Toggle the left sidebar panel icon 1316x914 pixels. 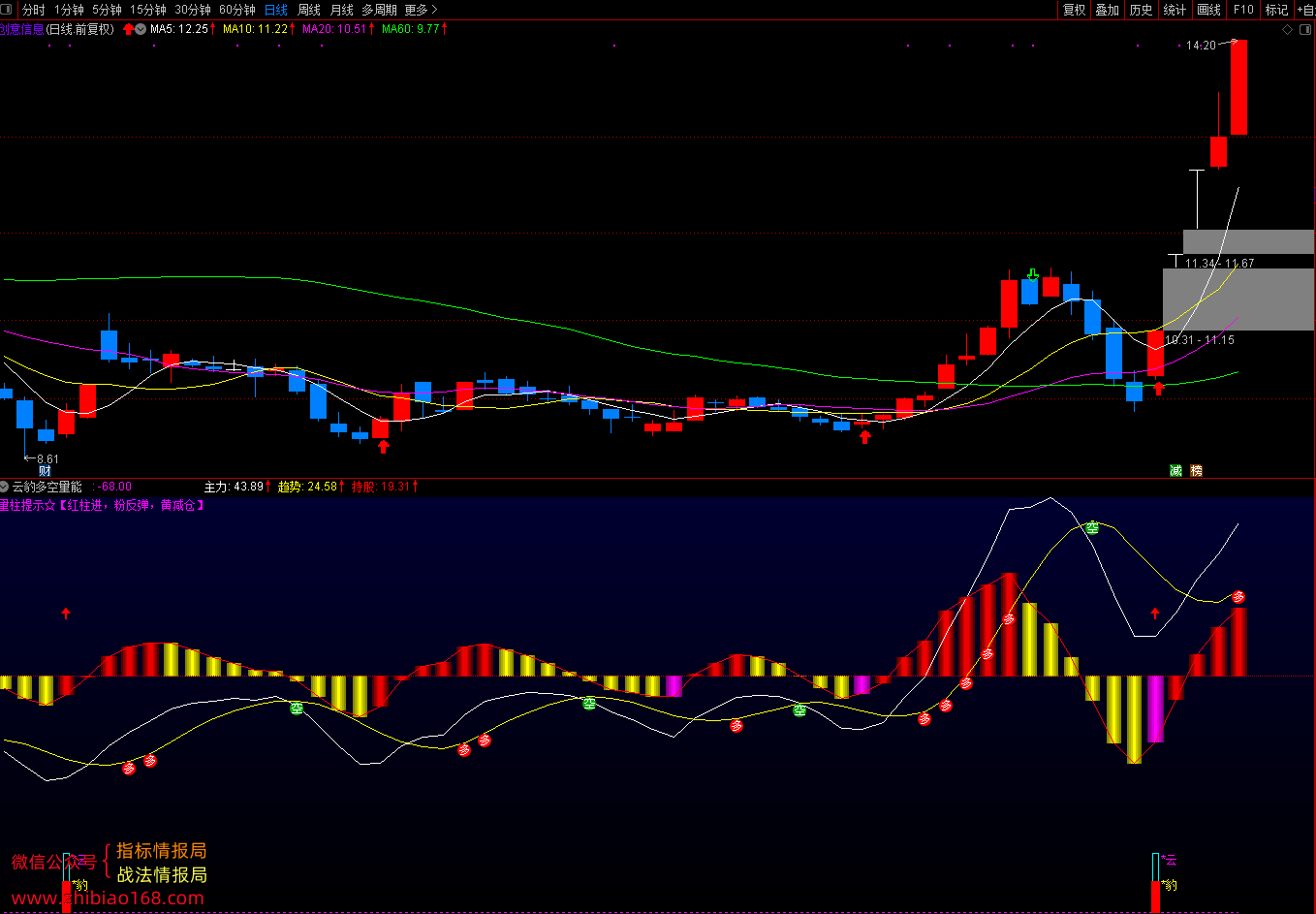8,10
